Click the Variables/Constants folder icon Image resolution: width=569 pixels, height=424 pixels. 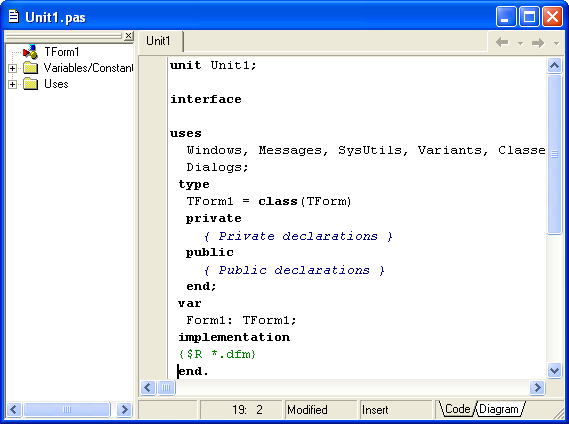point(30,68)
